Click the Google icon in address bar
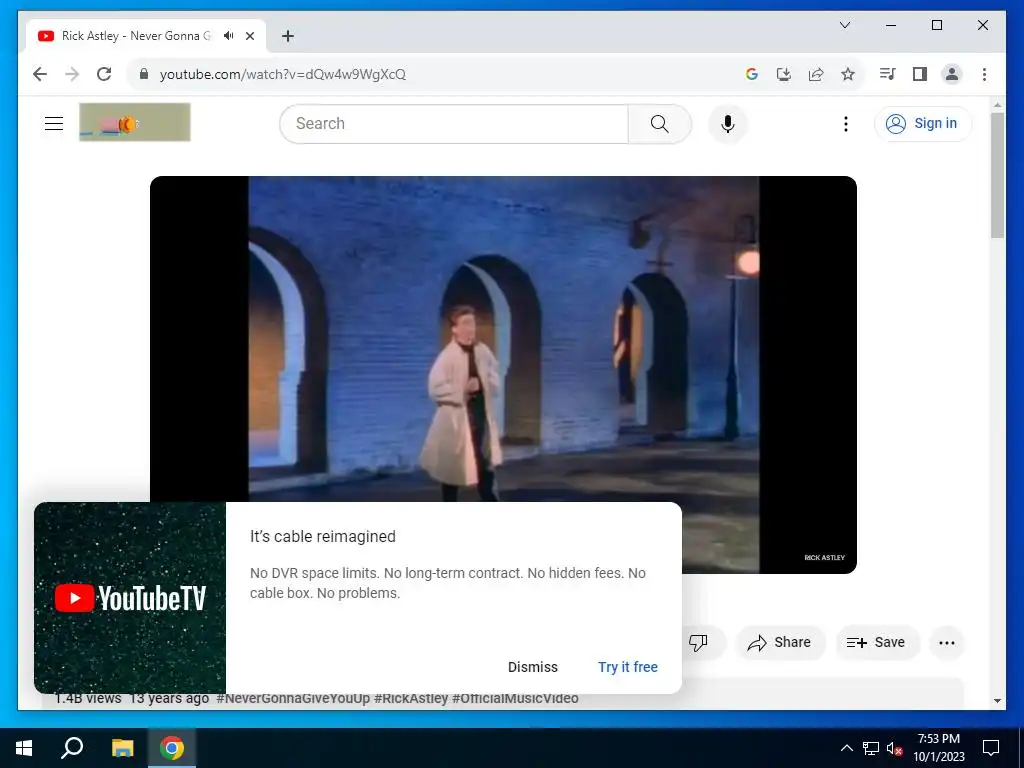This screenshot has height=768, width=1024. tap(752, 74)
